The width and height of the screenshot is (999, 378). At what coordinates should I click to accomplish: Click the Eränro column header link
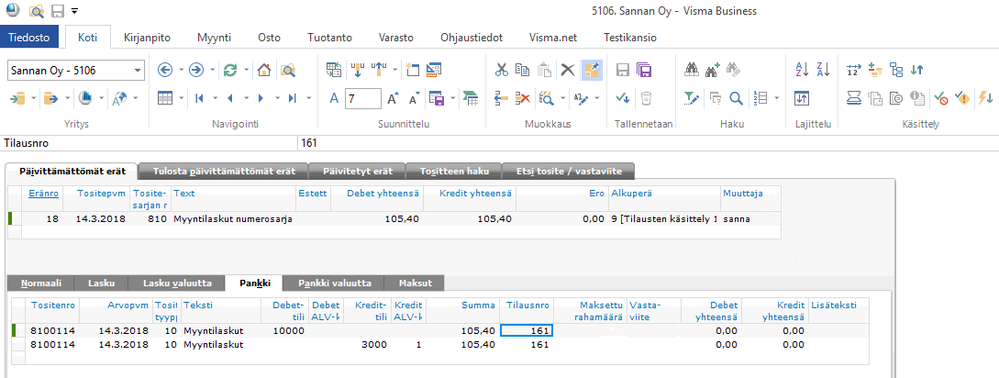43,192
